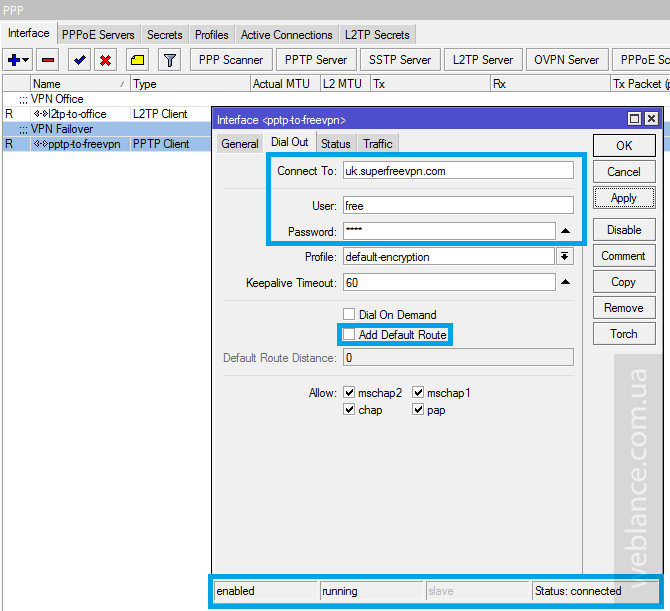Click the Apply button
The image size is (670, 611).
[x=624, y=198]
